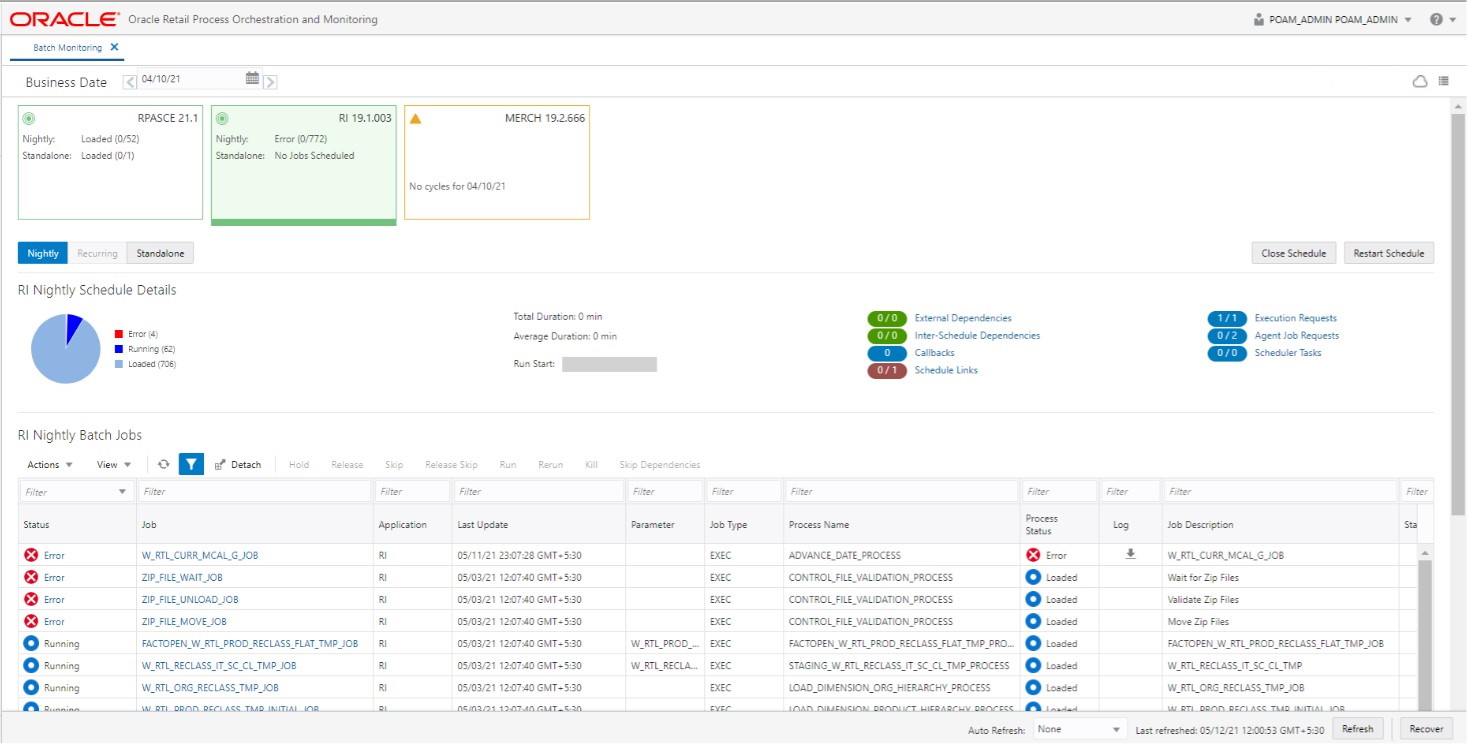Open the View menu
Viewport: 1468px width, 747px height.
coord(114,465)
